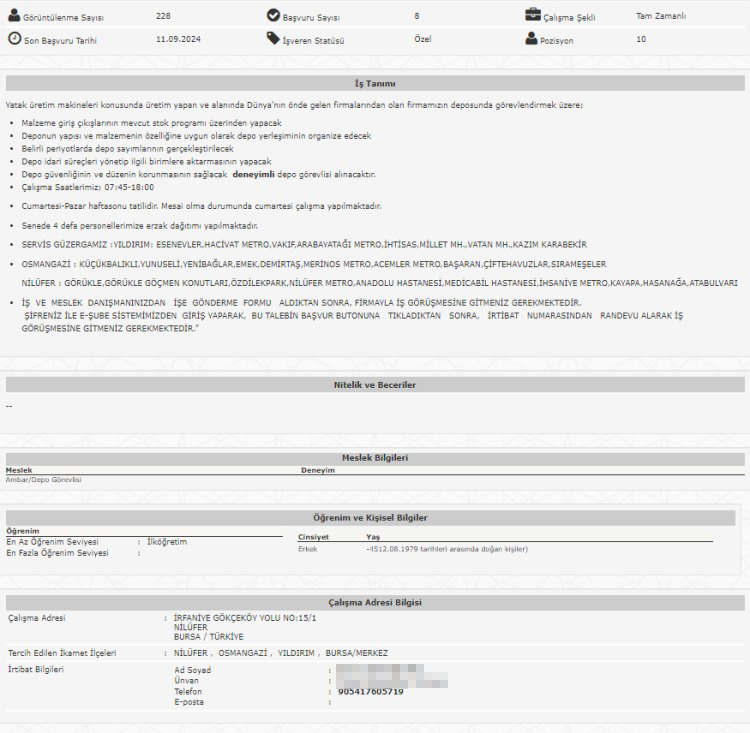This screenshot has height=733, width=750.
Task: Click the Çalışma Şekli briefcase icon
Action: pyautogui.click(x=533, y=16)
